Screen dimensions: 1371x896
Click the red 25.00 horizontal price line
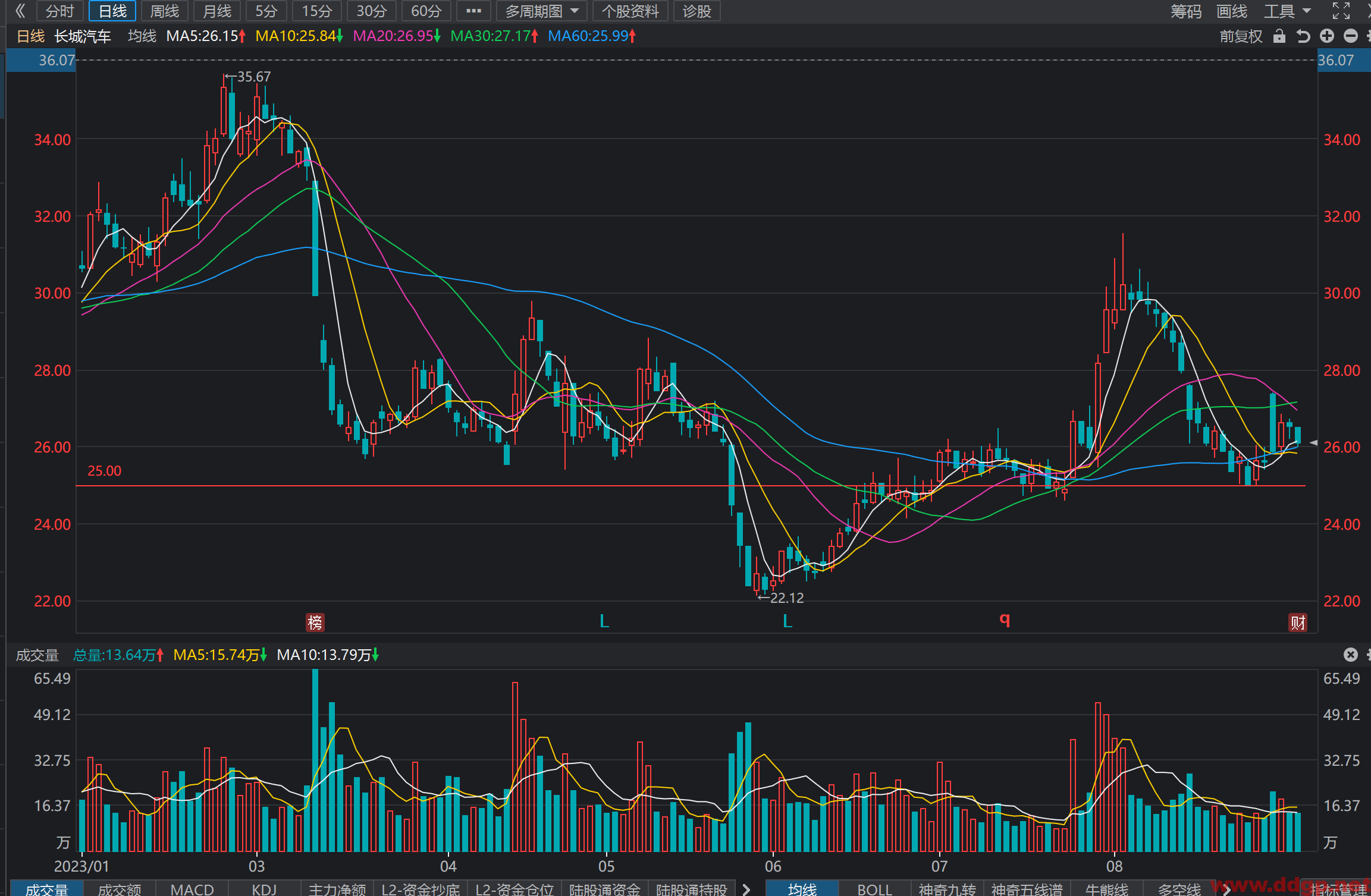691,486
